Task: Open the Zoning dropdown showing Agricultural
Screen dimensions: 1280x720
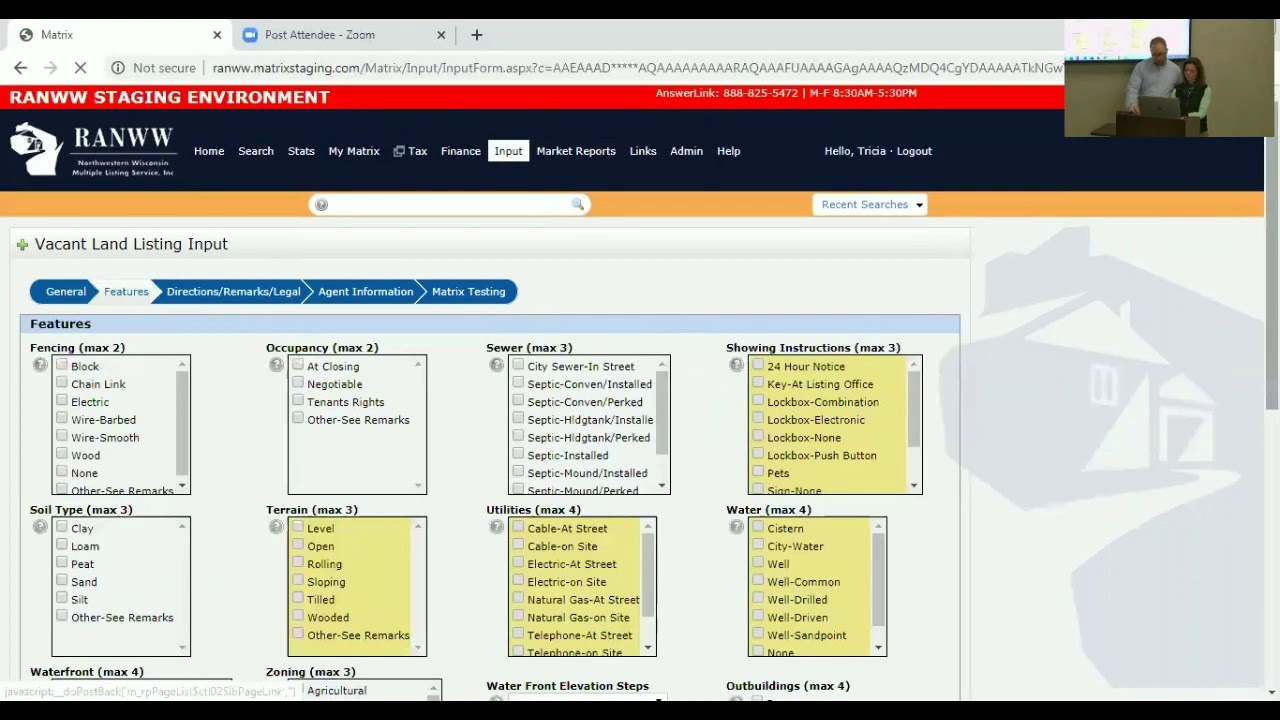Action: click(364, 690)
